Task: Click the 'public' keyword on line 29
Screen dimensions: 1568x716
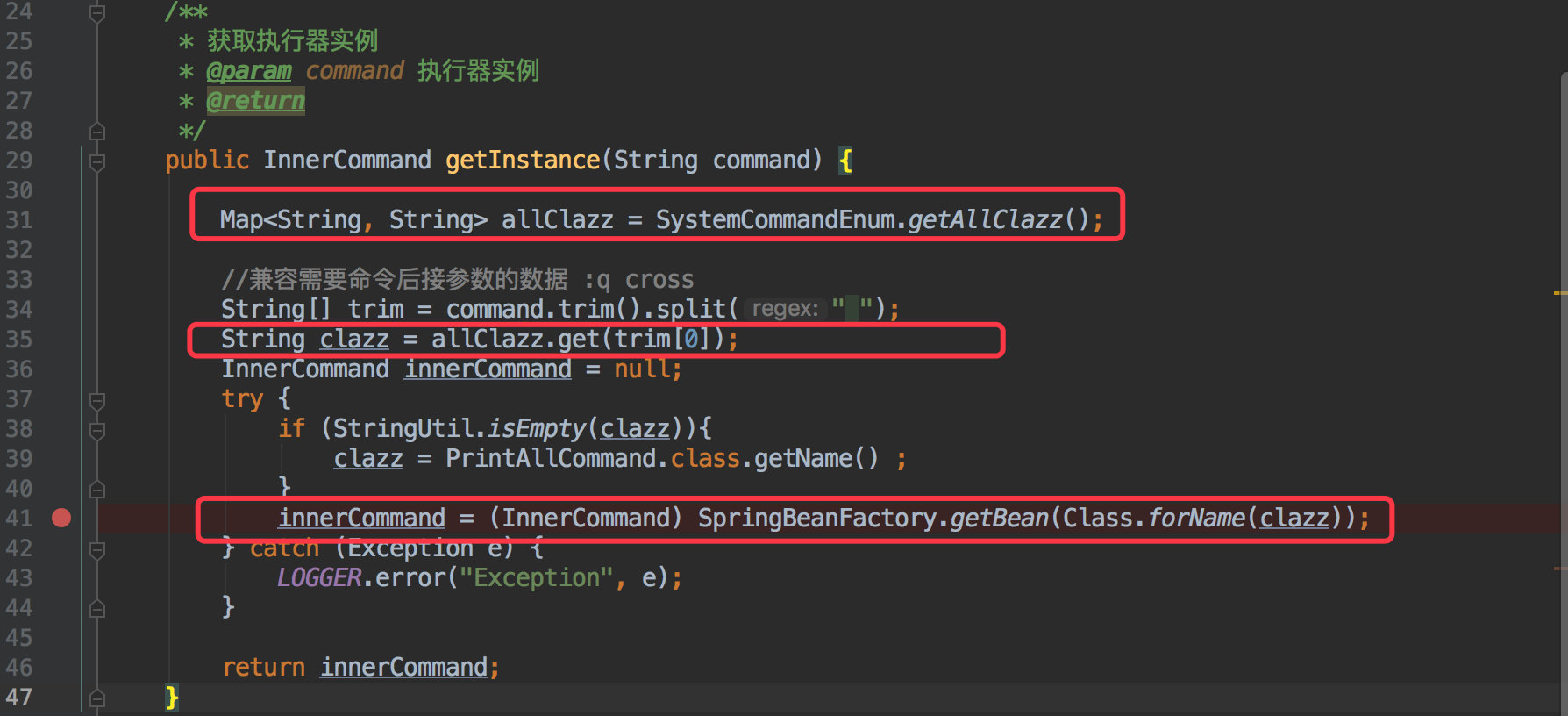Action: click(x=208, y=160)
